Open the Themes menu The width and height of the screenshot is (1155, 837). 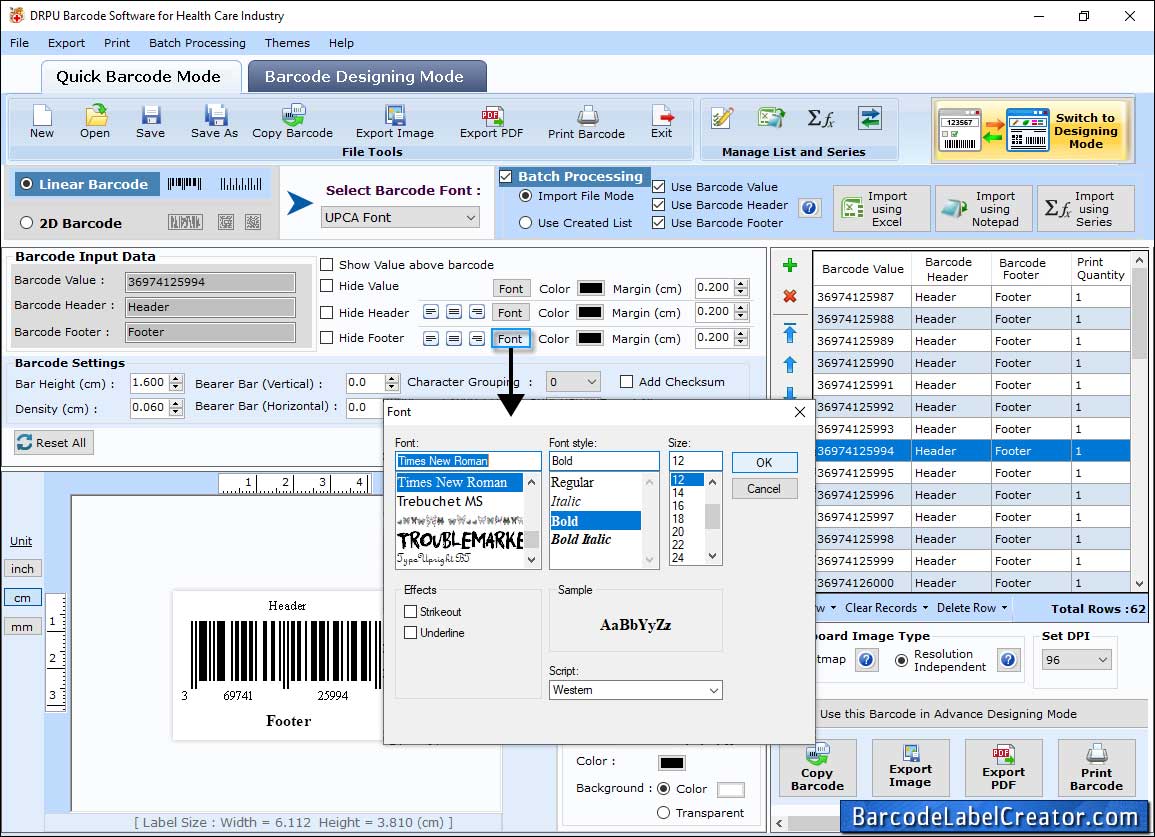click(x=287, y=43)
